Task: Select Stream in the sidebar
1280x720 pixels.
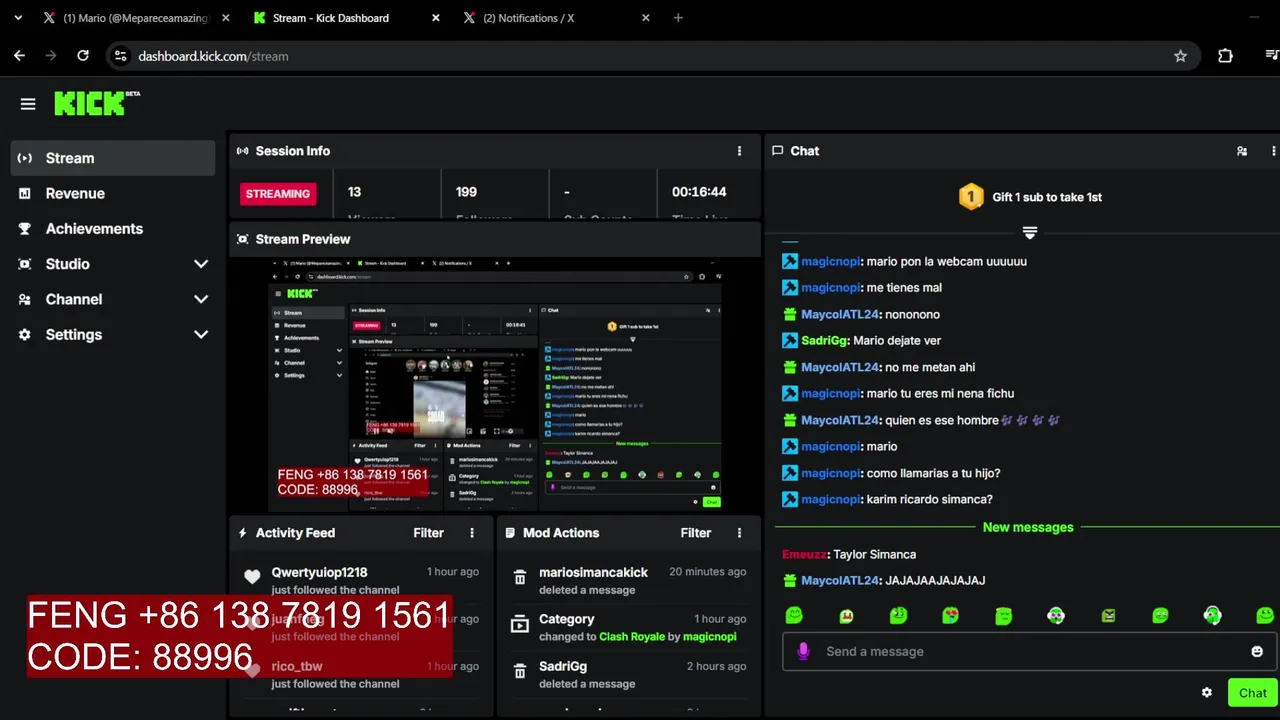Action: [x=113, y=158]
